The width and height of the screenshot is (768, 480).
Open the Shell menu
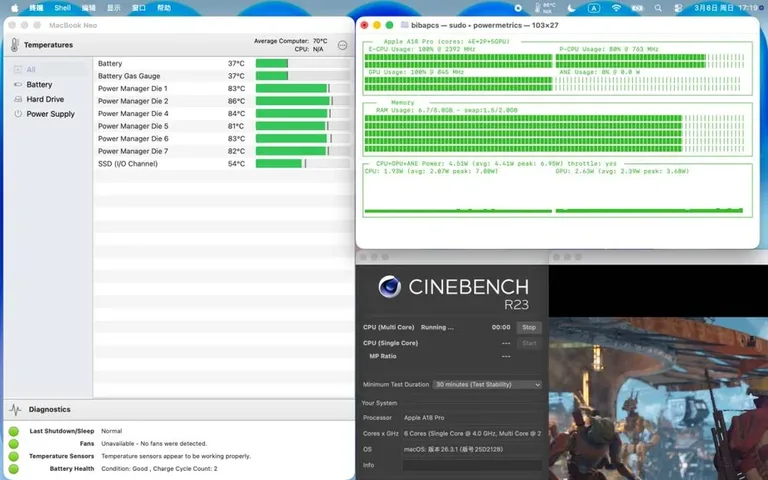click(x=62, y=8)
